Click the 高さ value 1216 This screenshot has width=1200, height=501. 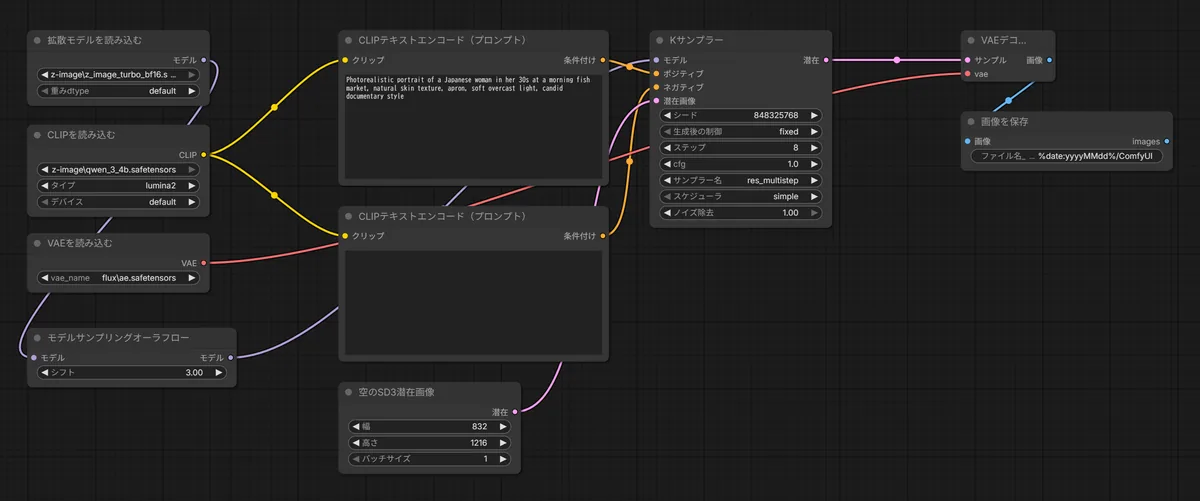pyautogui.click(x=479, y=442)
